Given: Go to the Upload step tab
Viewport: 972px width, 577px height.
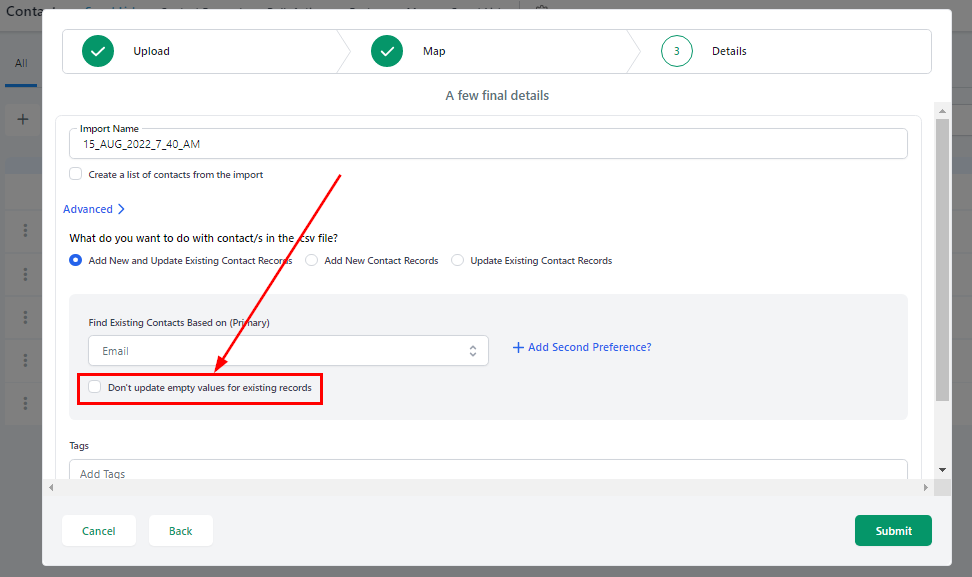Looking at the screenshot, I should [x=151, y=51].
